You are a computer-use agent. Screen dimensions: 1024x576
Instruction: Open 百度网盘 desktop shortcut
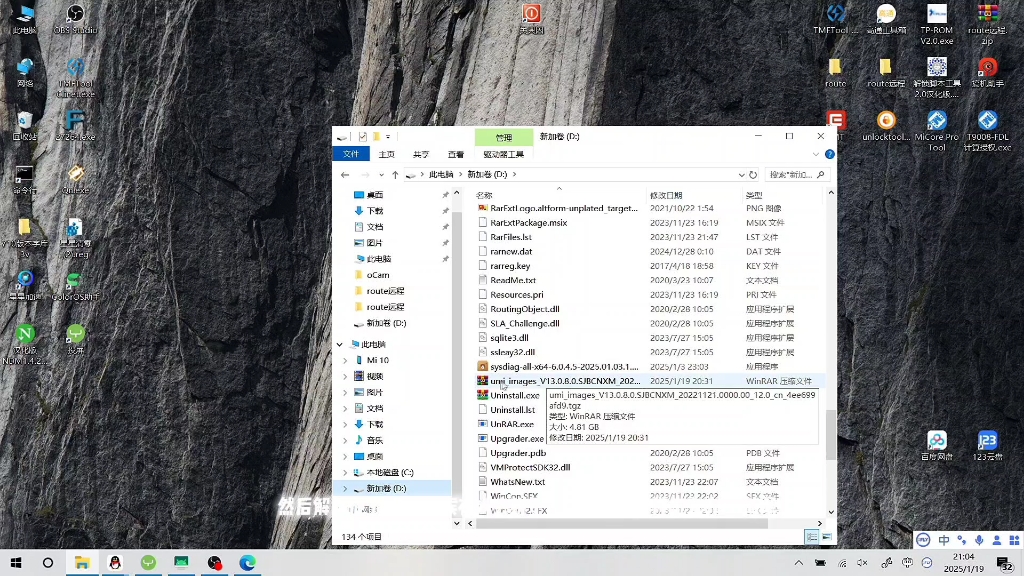click(936, 445)
